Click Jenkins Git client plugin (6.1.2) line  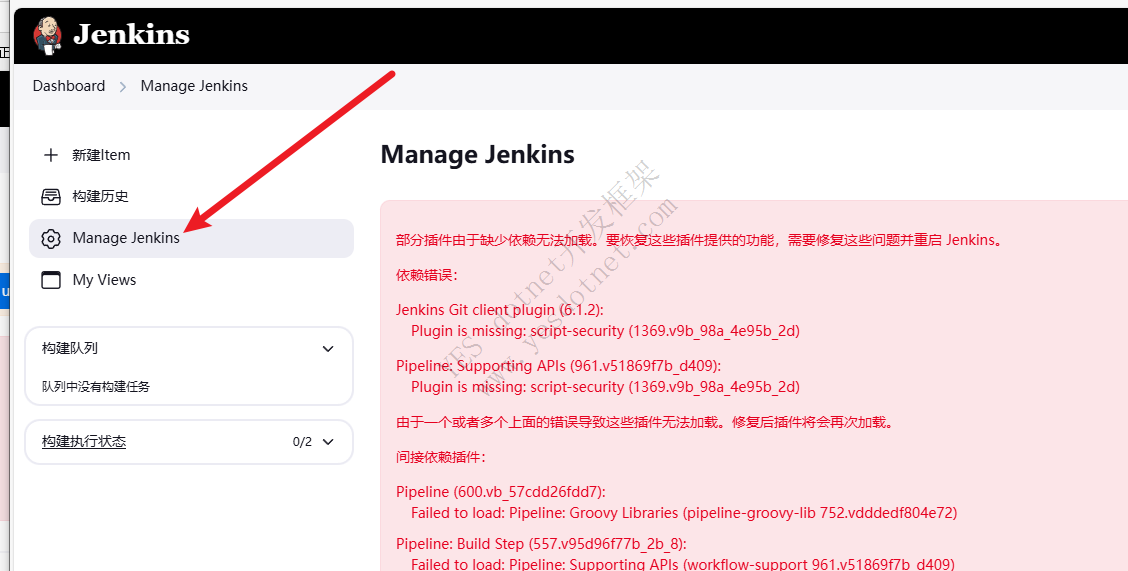pyautogui.click(x=500, y=310)
